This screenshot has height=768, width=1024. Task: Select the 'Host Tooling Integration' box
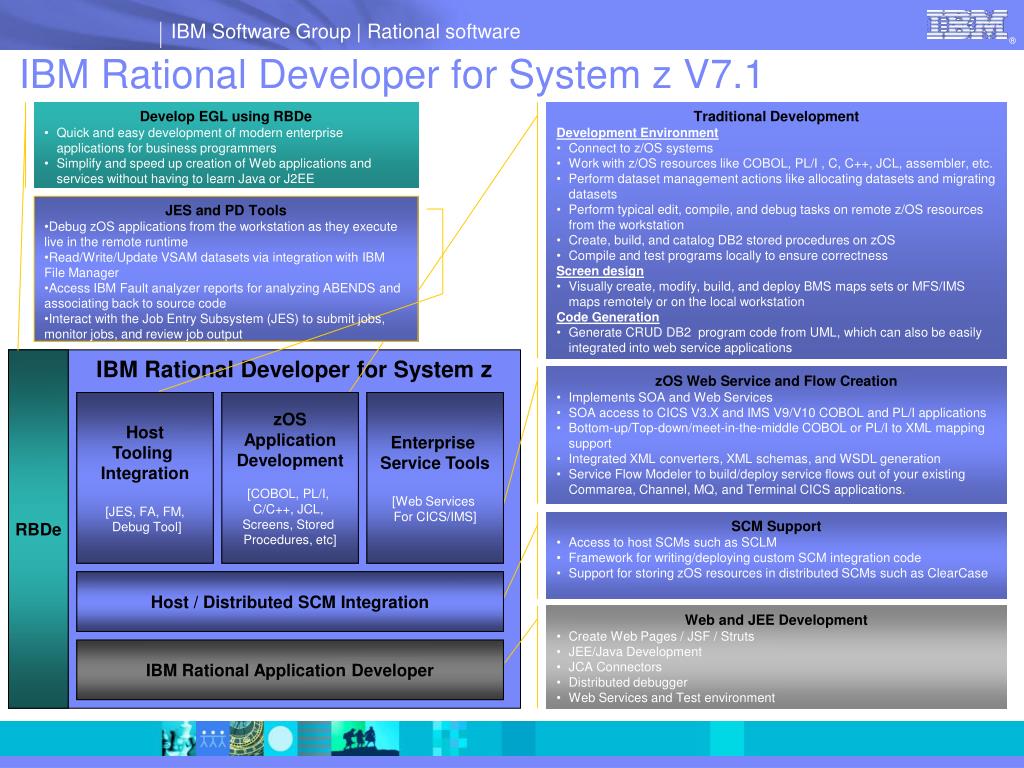click(x=145, y=477)
